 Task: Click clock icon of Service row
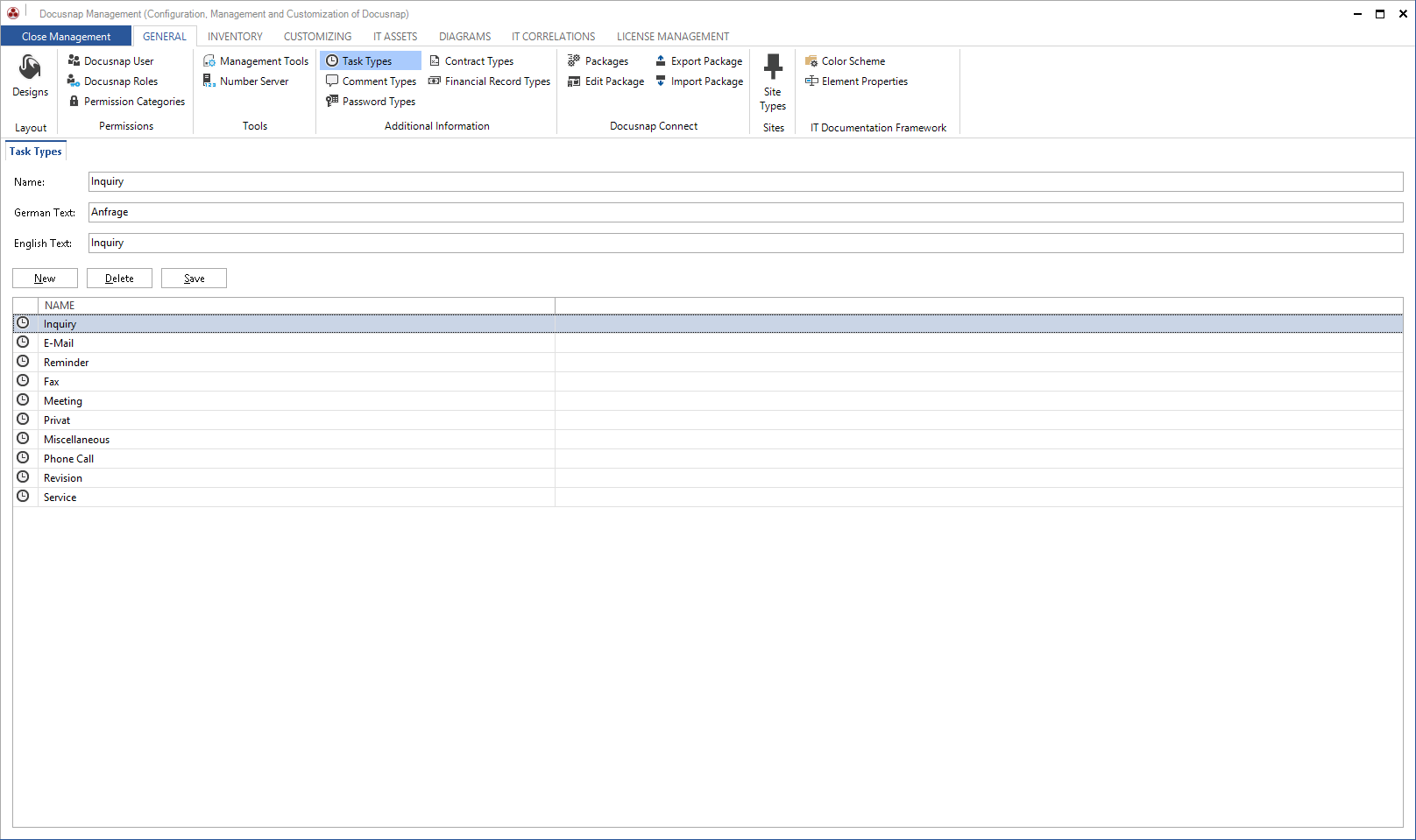point(24,497)
